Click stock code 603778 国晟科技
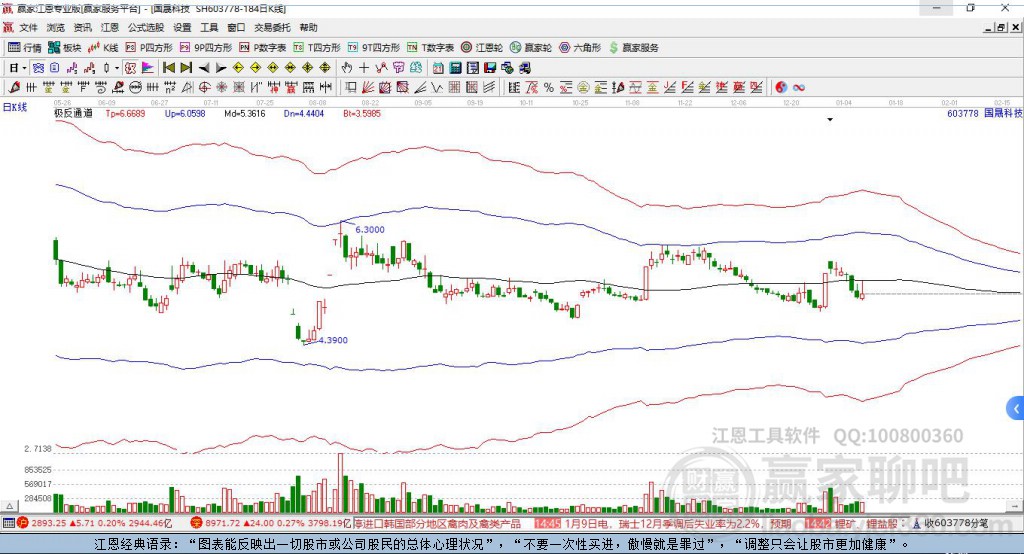This screenshot has width=1024, height=554. tap(984, 113)
